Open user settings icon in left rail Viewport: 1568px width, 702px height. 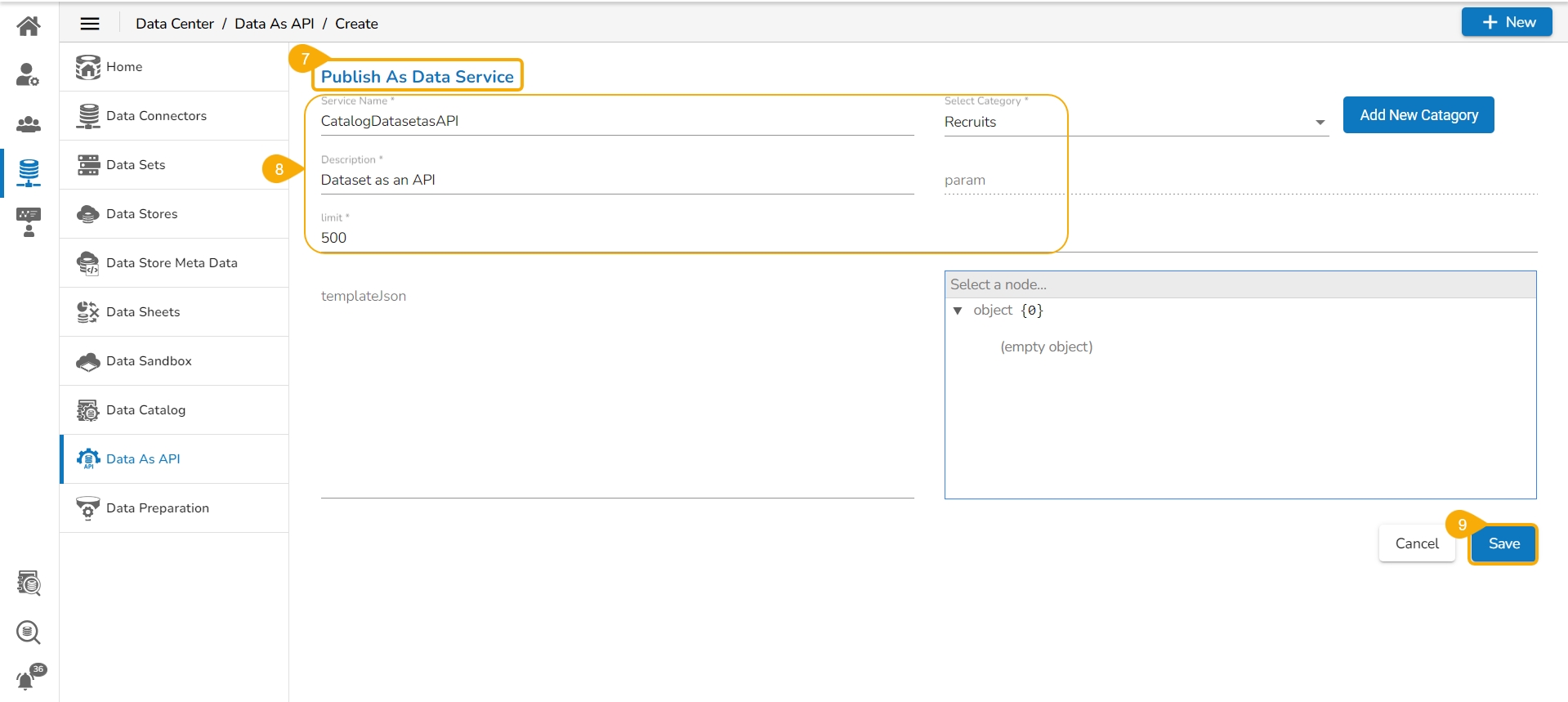pos(29,75)
